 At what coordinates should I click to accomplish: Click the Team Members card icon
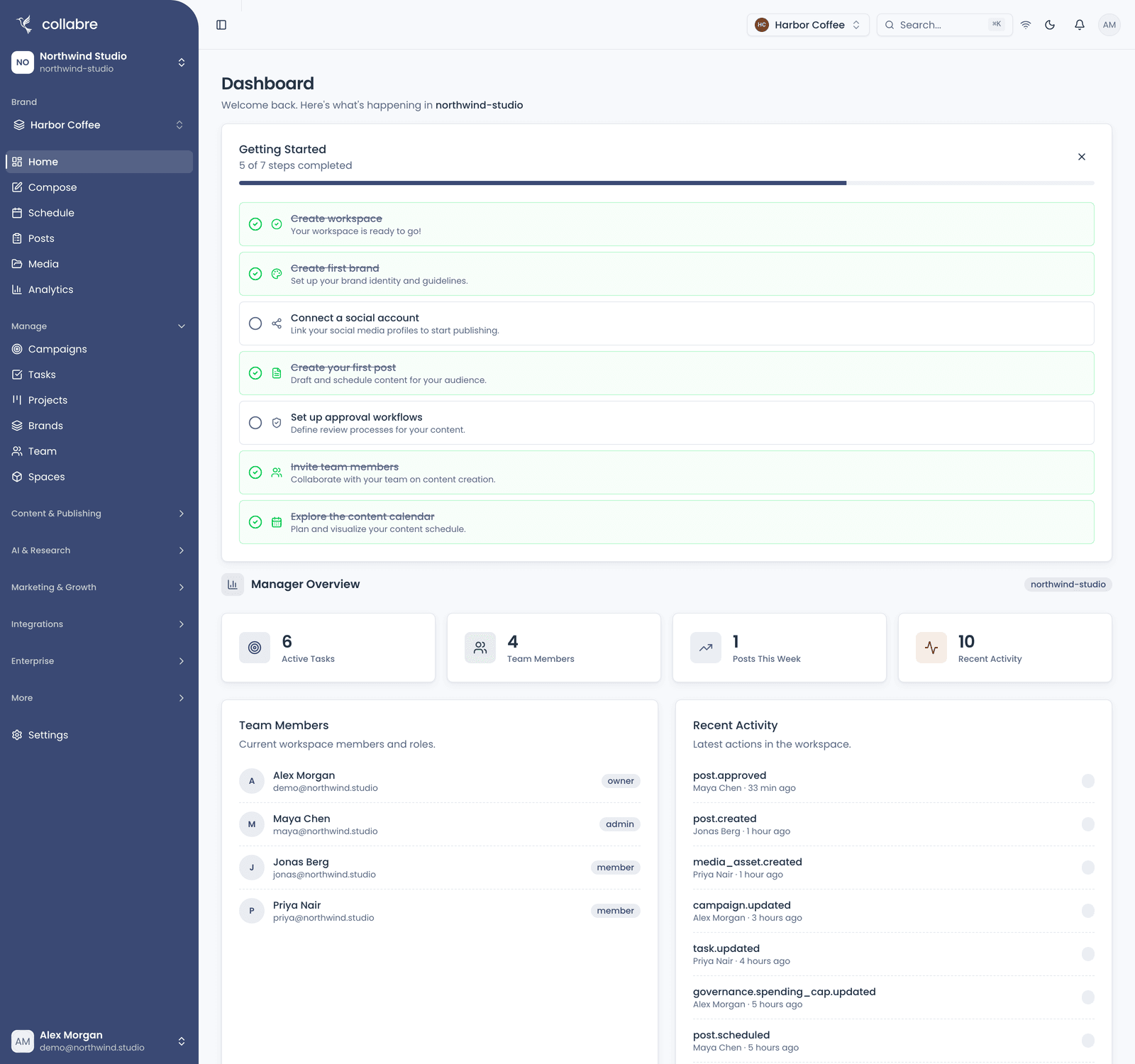[480, 648]
